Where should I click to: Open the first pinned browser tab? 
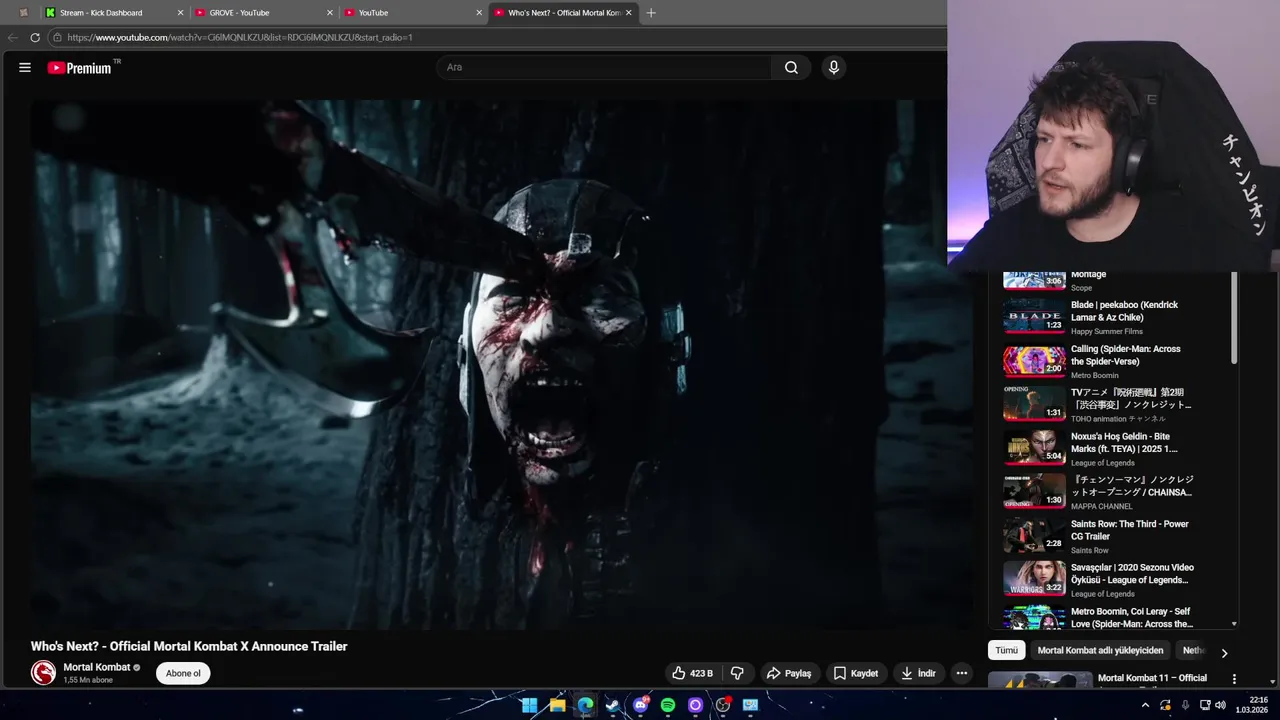click(23, 13)
